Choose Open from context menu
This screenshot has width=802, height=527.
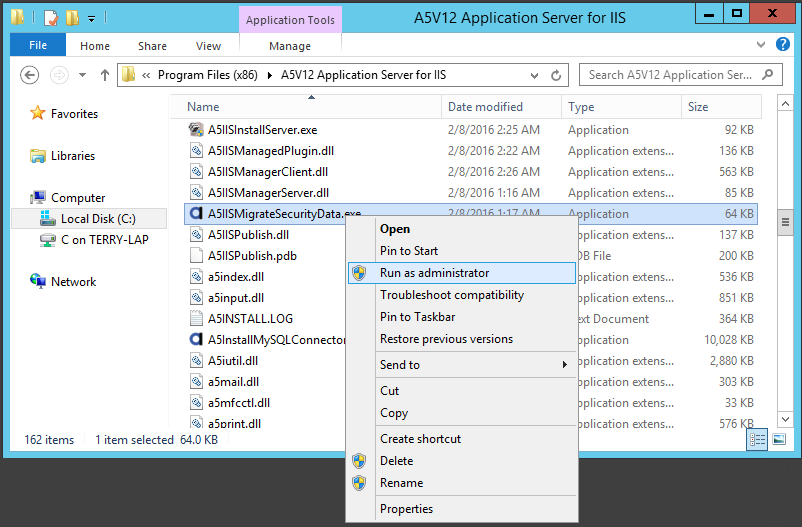pos(462,229)
